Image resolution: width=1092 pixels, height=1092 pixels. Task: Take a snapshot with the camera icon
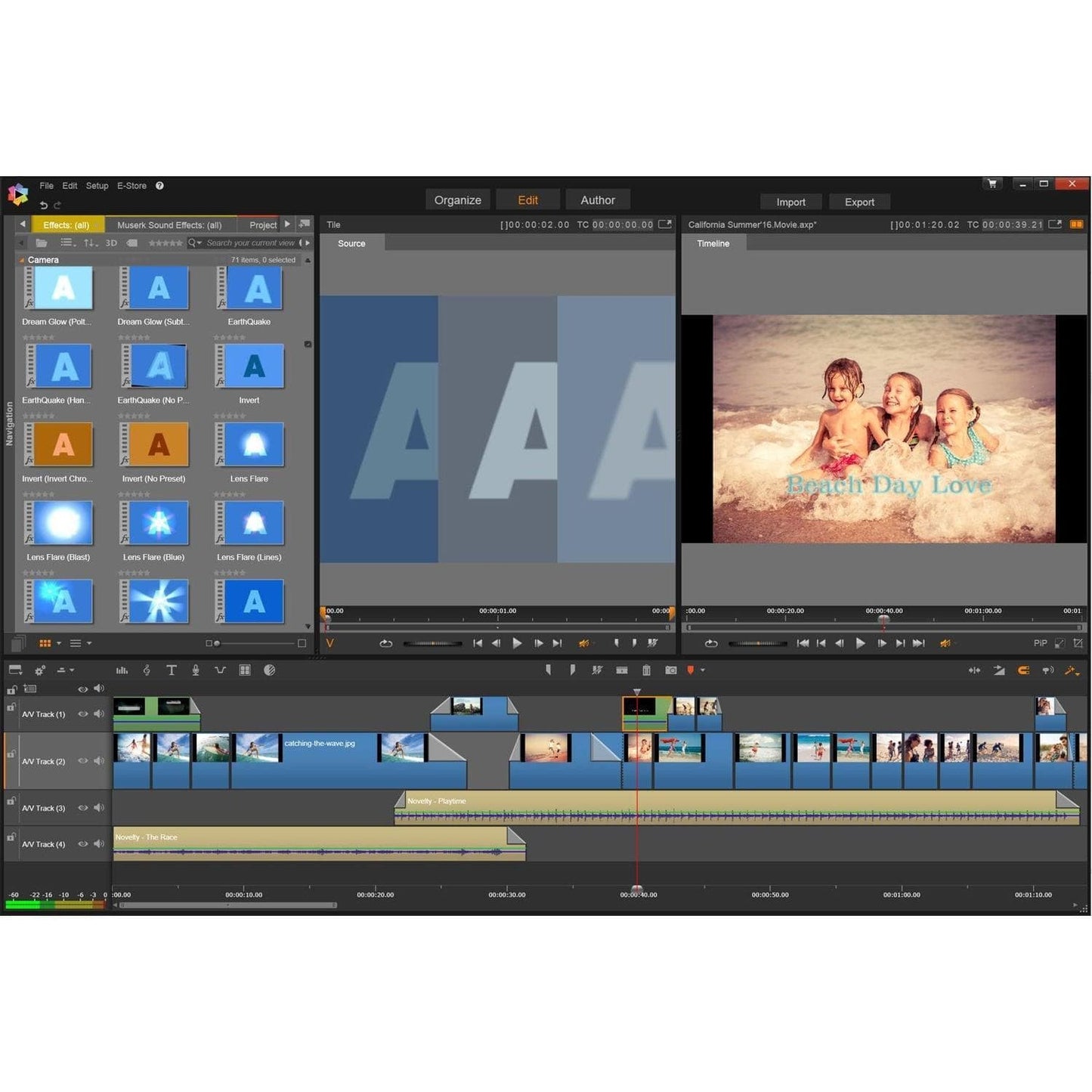(x=671, y=670)
